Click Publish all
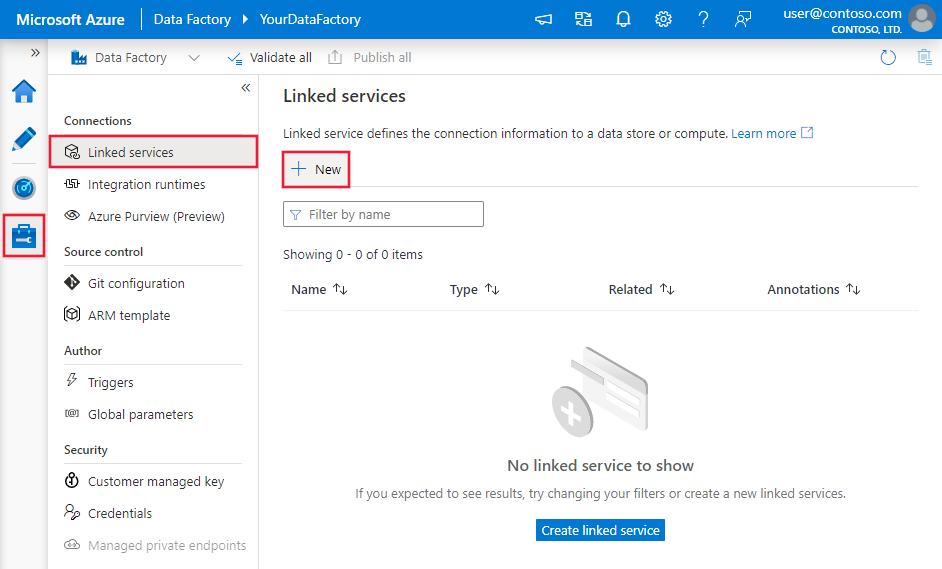 pos(369,58)
